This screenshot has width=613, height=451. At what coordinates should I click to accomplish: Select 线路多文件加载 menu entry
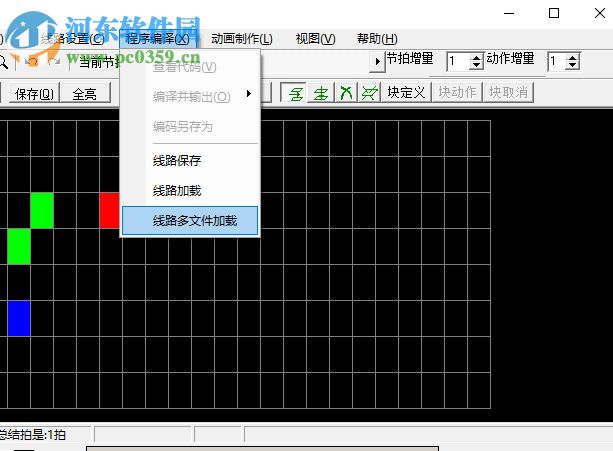click(x=190, y=221)
